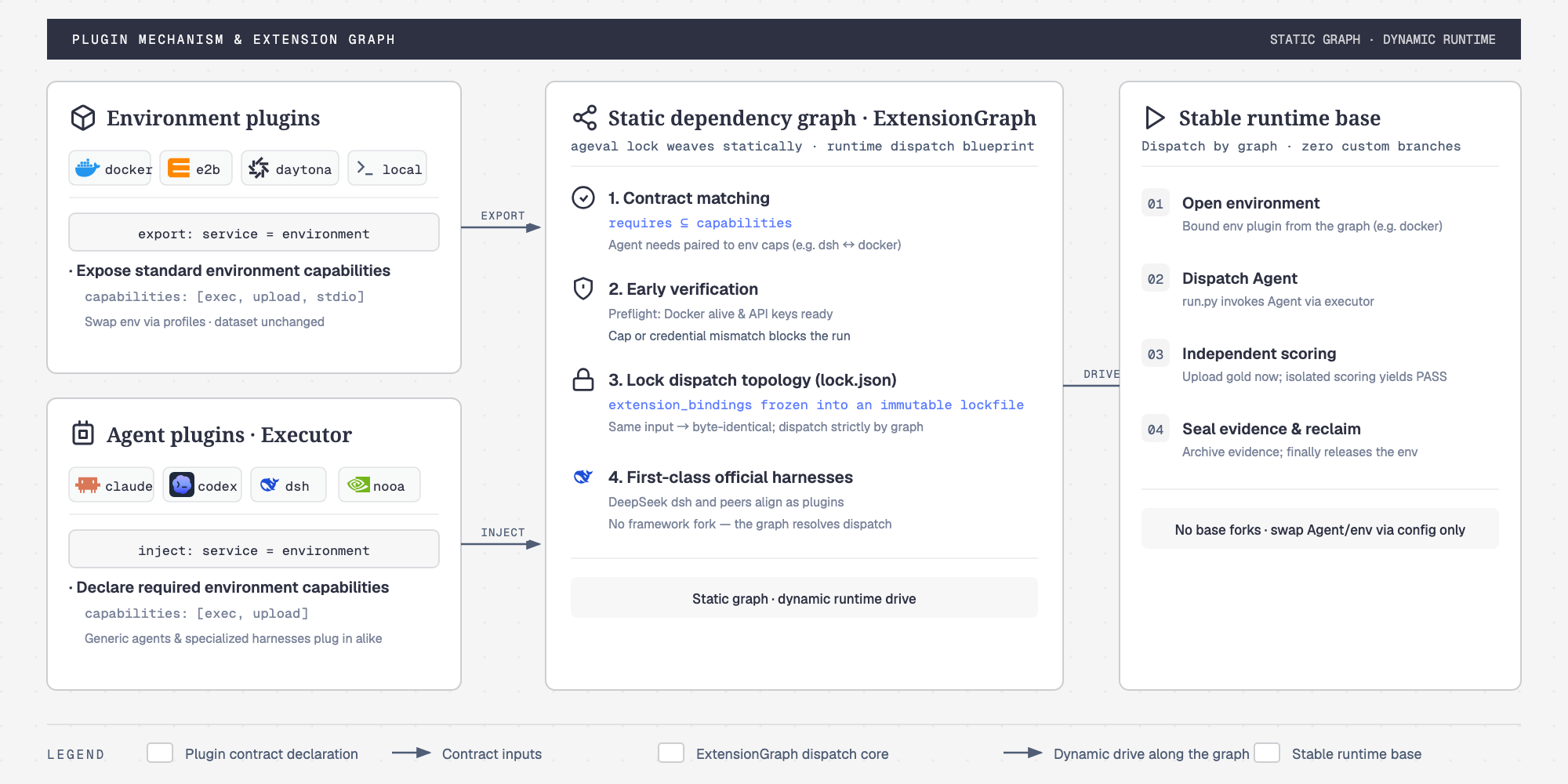Click the 02 Dispatch Agent step badge
Image resolution: width=1568 pixels, height=784 pixels.
(1156, 278)
